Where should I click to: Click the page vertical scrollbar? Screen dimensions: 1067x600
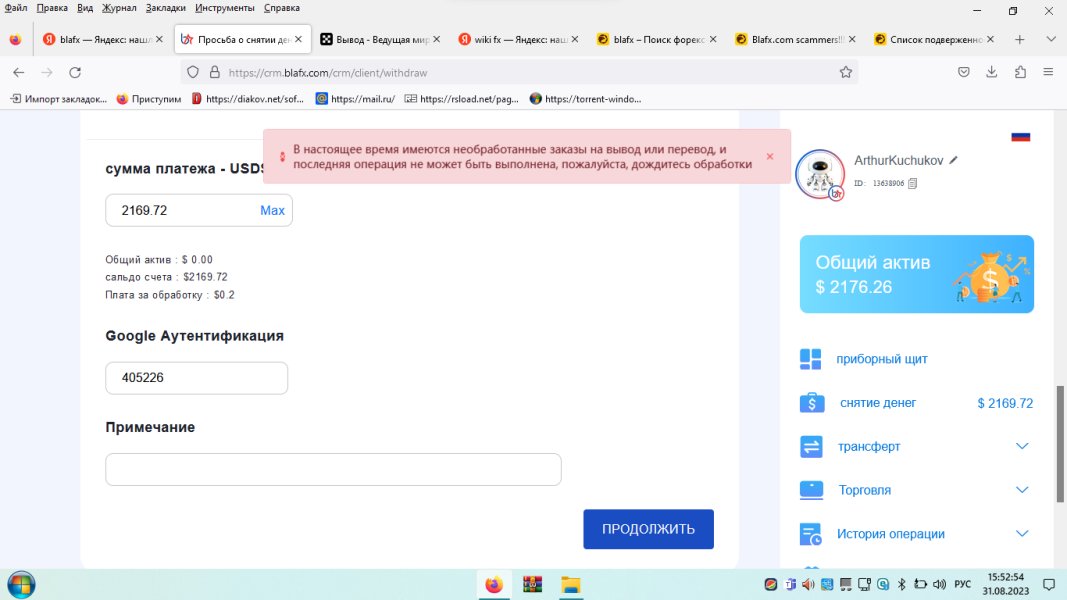(x=1060, y=444)
